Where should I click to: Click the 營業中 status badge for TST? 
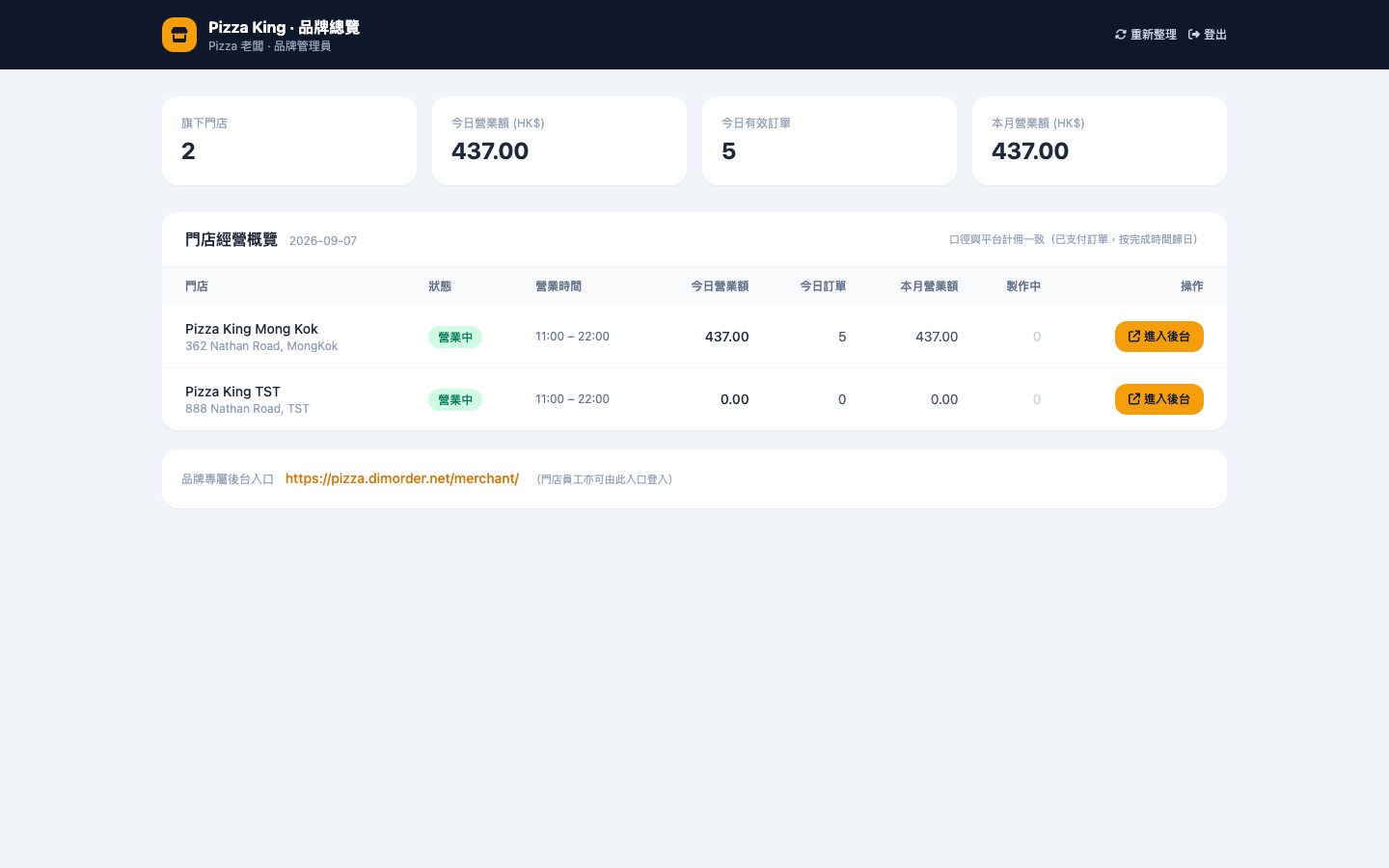(455, 400)
